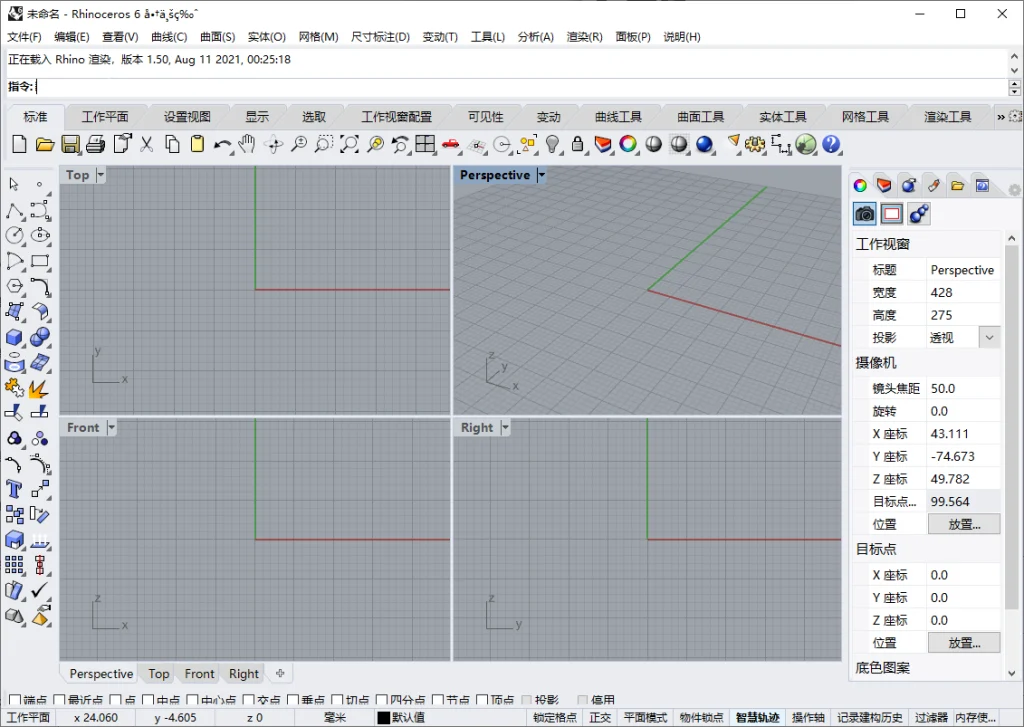
Task: Select the Pan hand tool
Action: (x=246, y=144)
